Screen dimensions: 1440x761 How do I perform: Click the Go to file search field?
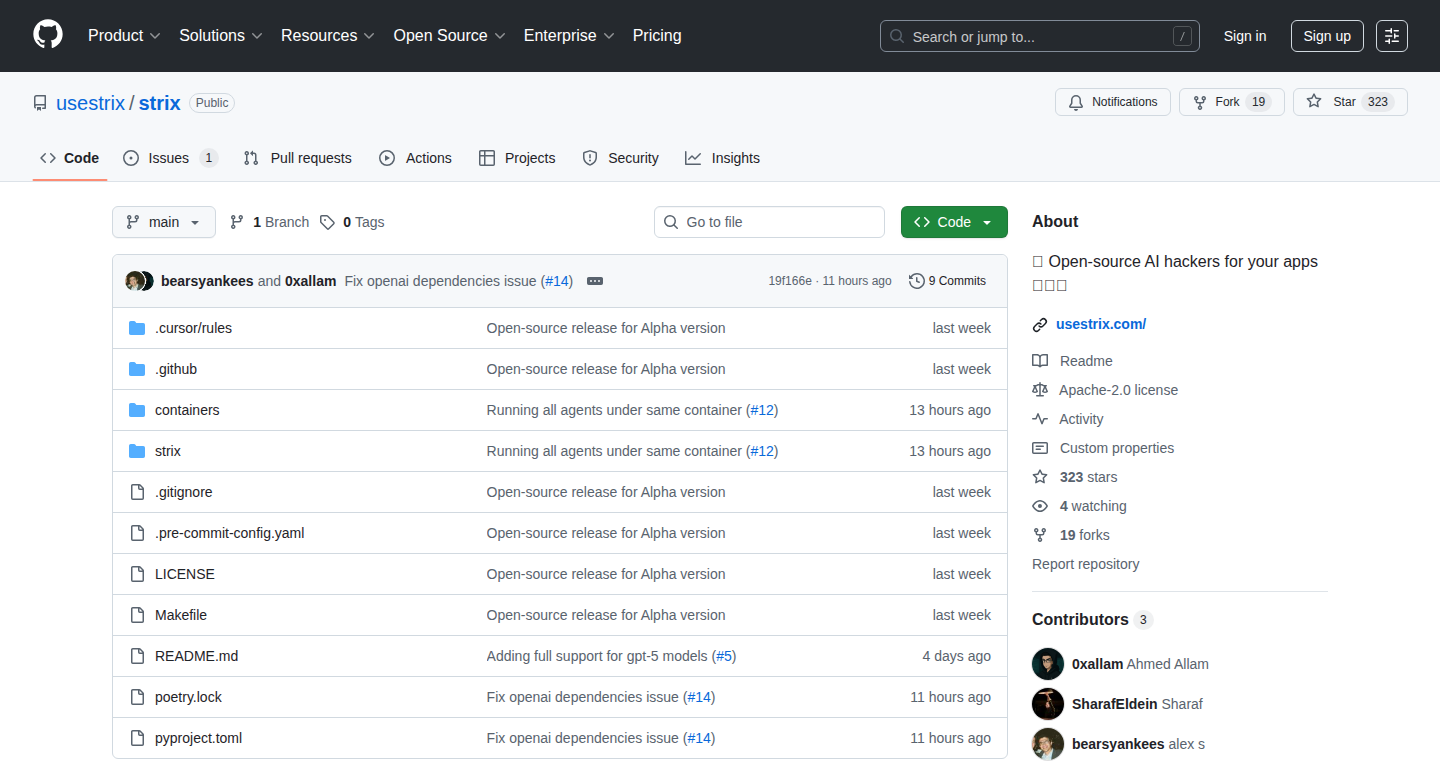coord(769,222)
